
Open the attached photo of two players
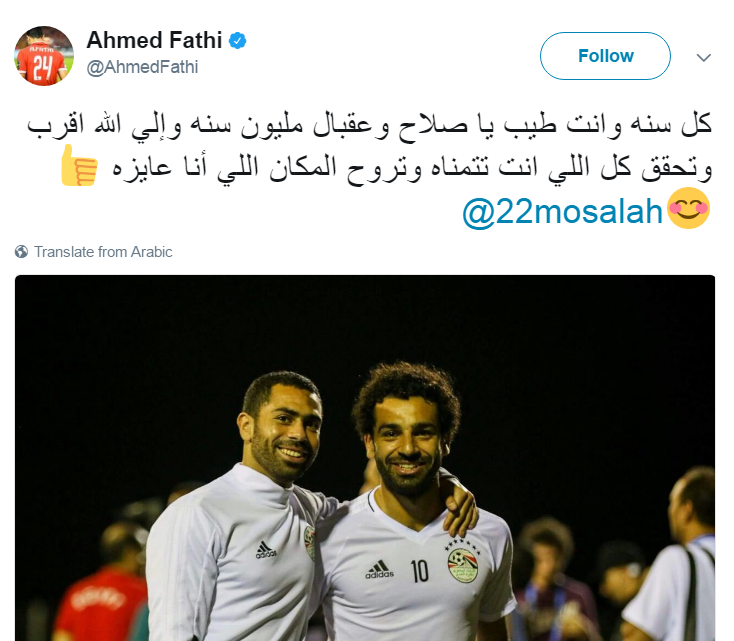[x=365, y=458]
